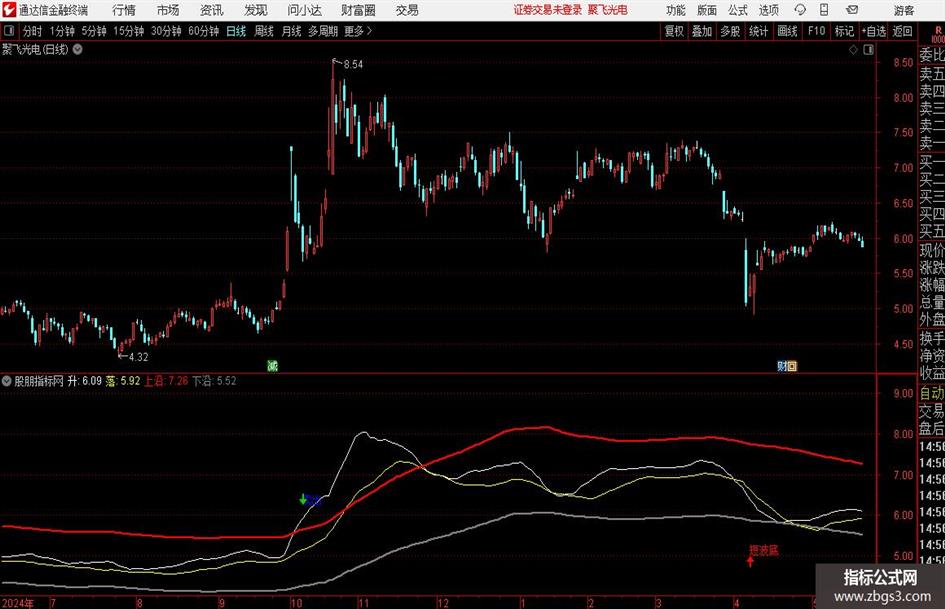Open the 版面 menu
The width and height of the screenshot is (945, 609).
[707, 10]
